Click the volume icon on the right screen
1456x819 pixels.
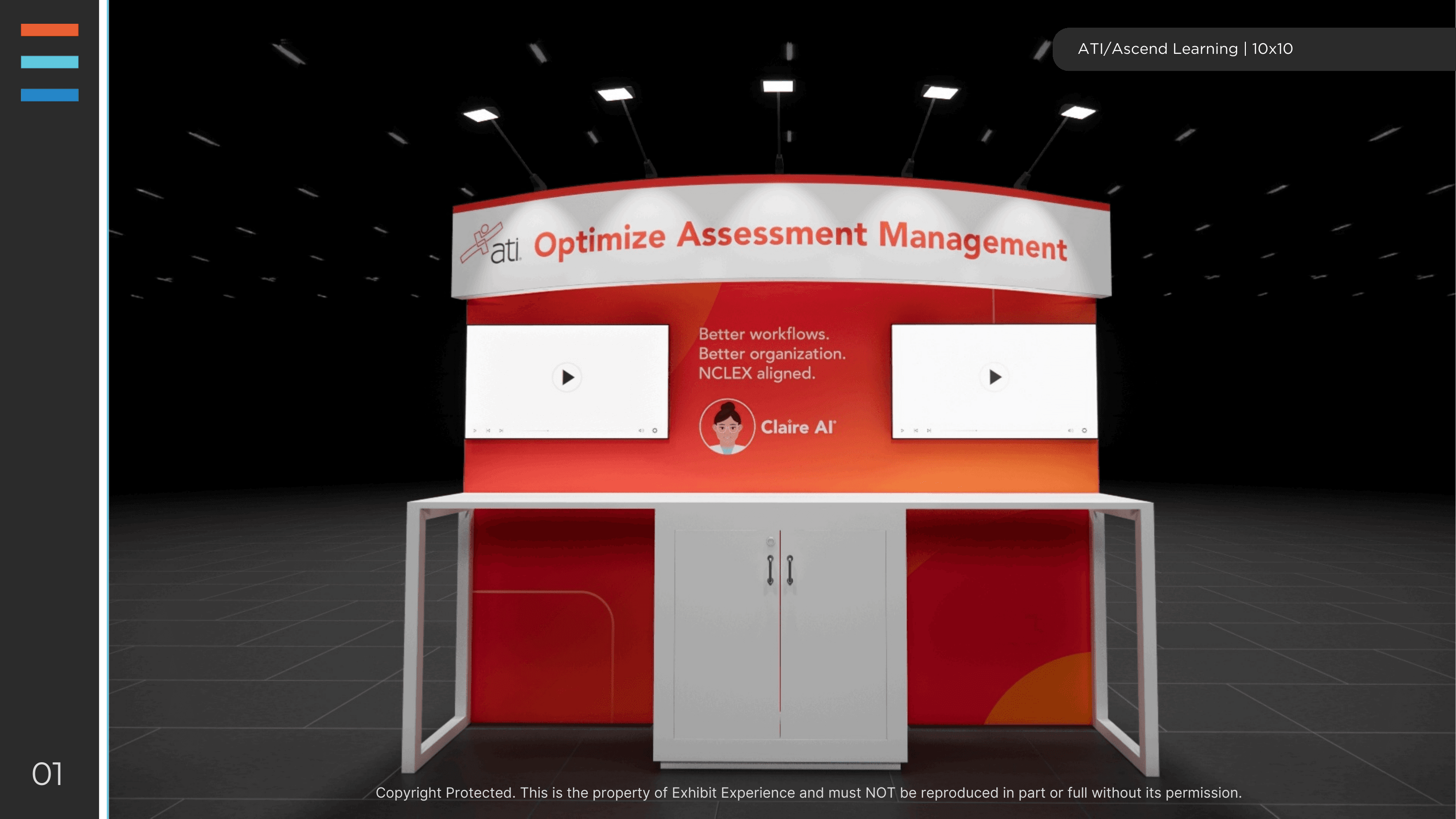(1071, 431)
